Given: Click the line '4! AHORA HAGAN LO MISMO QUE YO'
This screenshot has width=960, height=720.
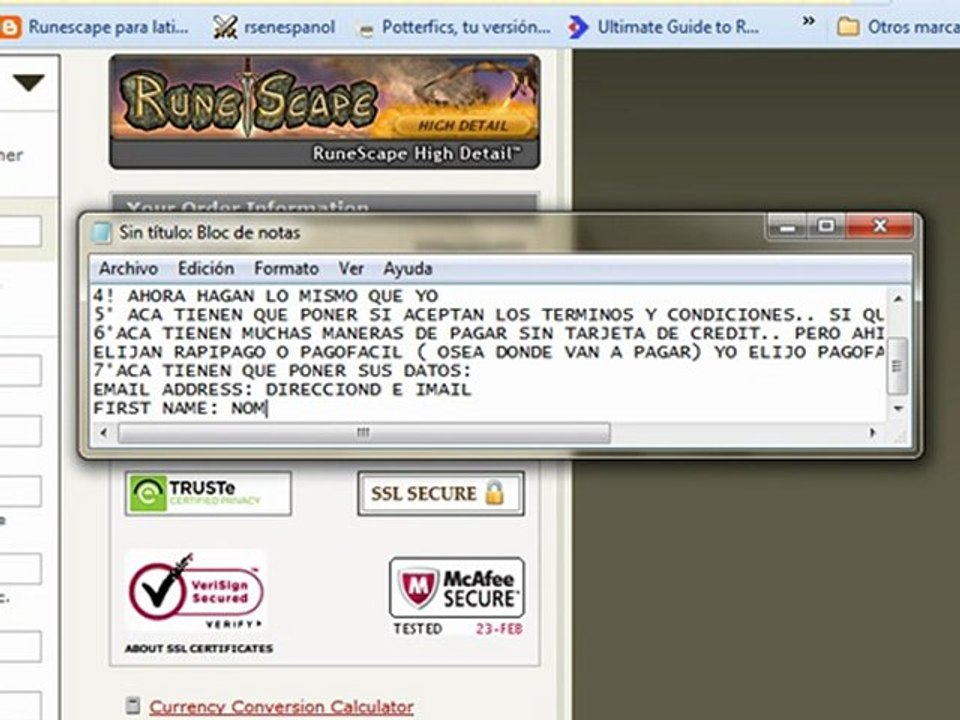Looking at the screenshot, I should (x=266, y=296).
